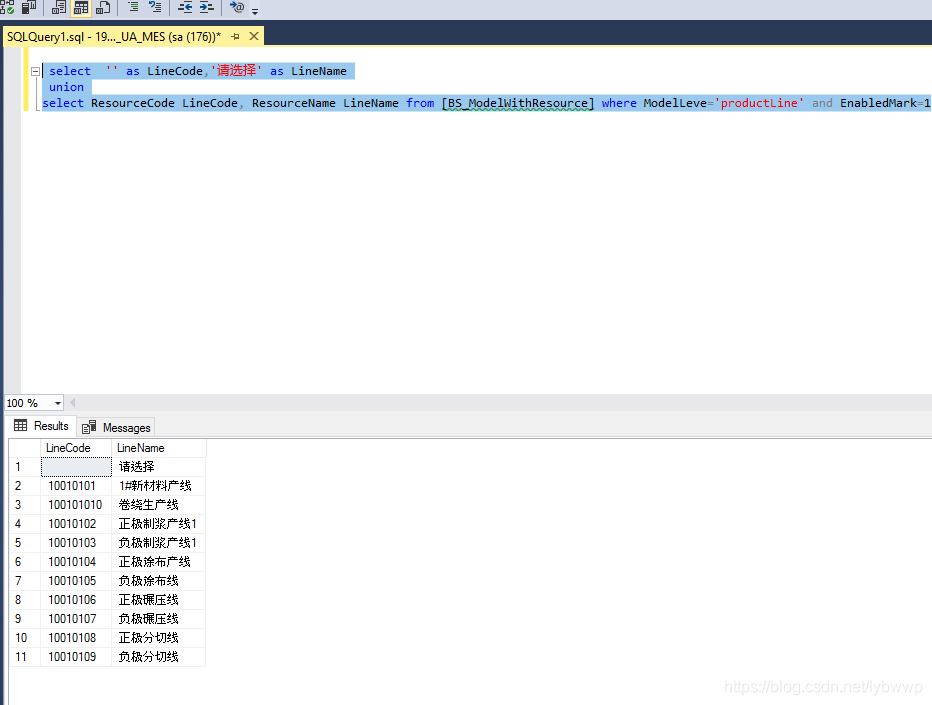Click the Display Estimated Execution Plan icon

7,8
